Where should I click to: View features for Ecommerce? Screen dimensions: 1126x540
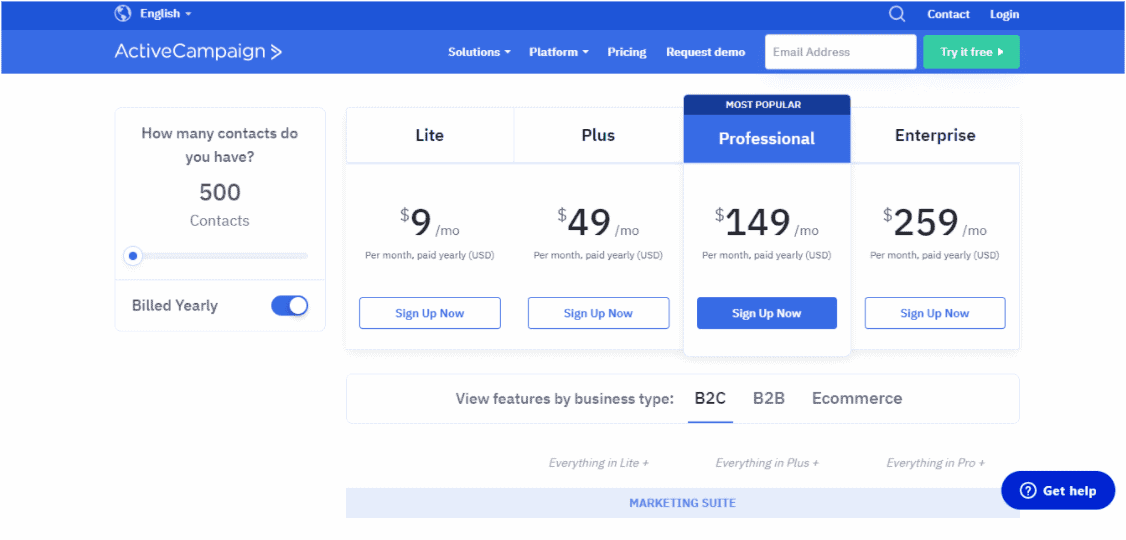(857, 399)
